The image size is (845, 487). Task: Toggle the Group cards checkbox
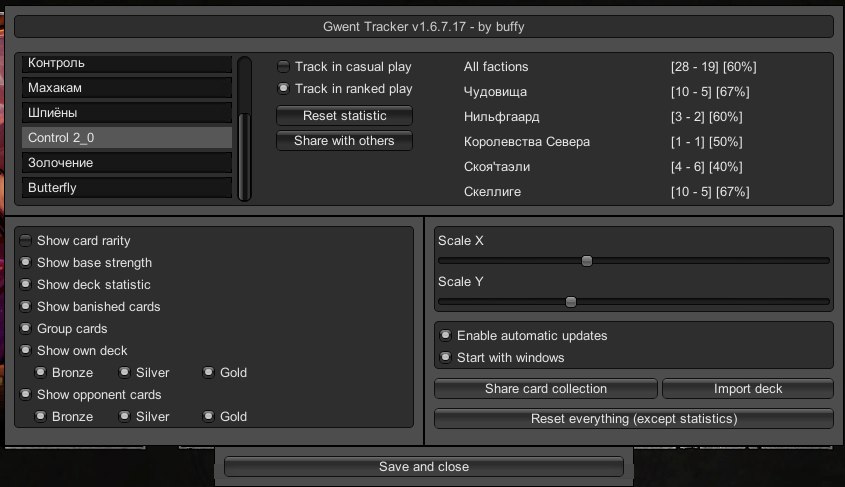pyautogui.click(x=26, y=329)
